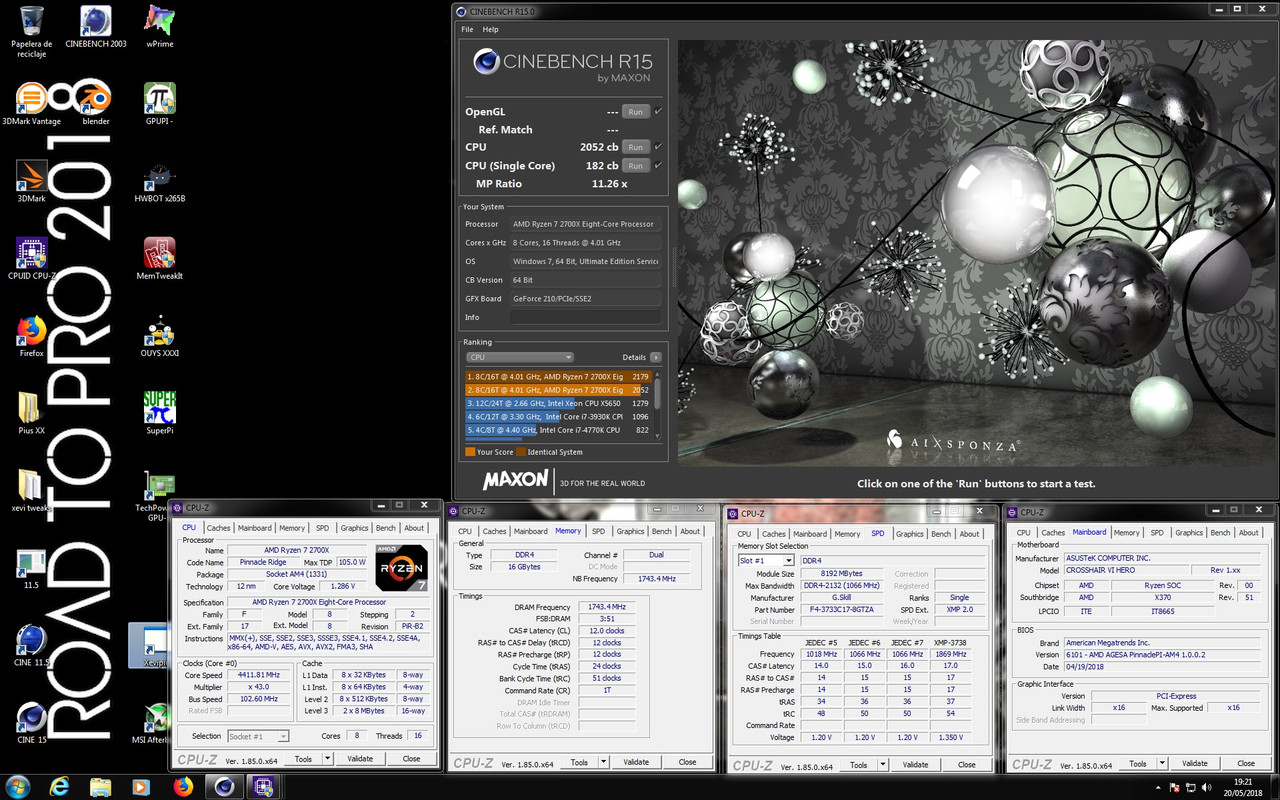This screenshot has width=1280, height=800.
Task: Toggle the CPU (Single Core) test checkbox
Action: point(658,165)
